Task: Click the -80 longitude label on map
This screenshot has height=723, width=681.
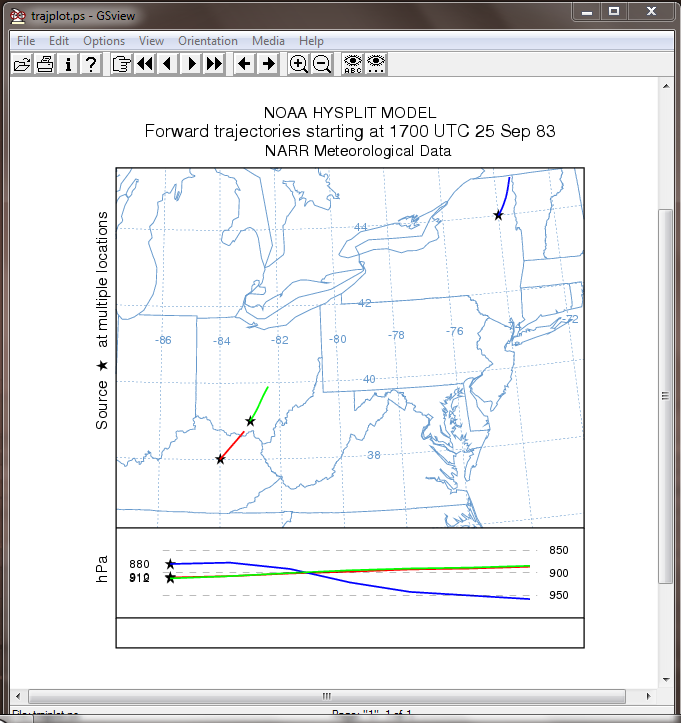Action: 338,339
